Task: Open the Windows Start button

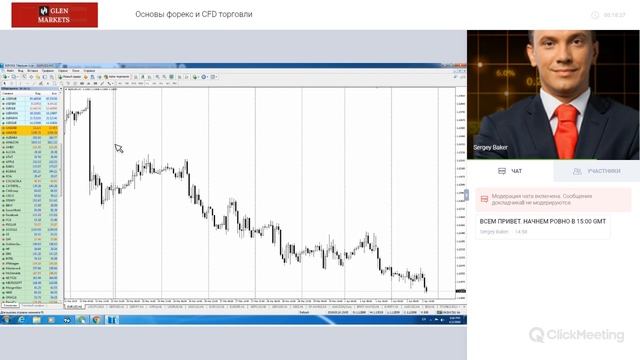Action: (x=6, y=320)
